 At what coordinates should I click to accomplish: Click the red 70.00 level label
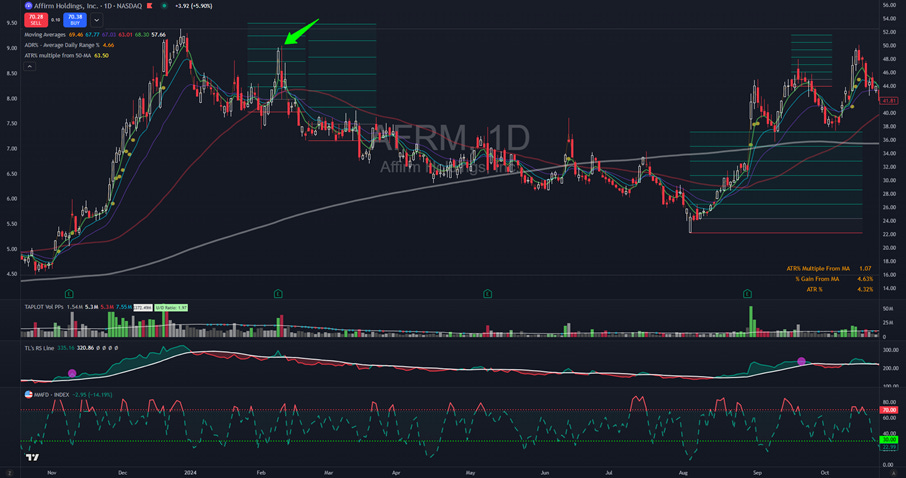(x=889, y=410)
